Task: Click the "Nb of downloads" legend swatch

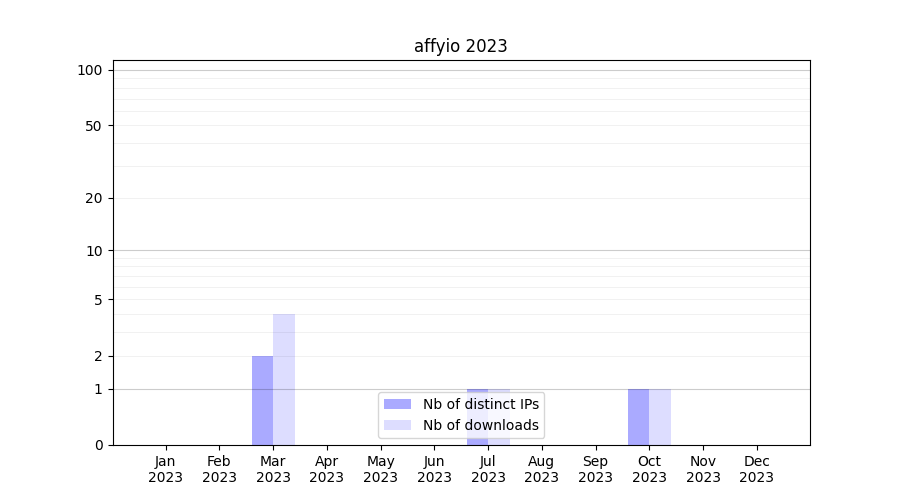Action: pyautogui.click(x=397, y=425)
